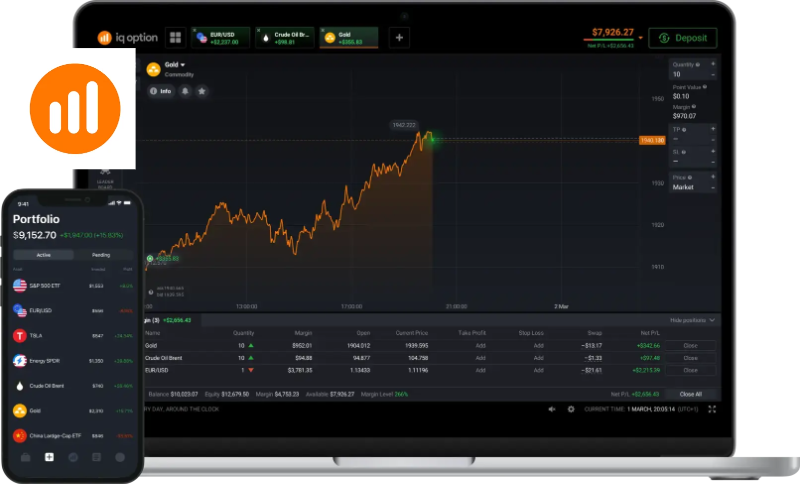Increase Price value with plus

pyautogui.click(x=713, y=177)
